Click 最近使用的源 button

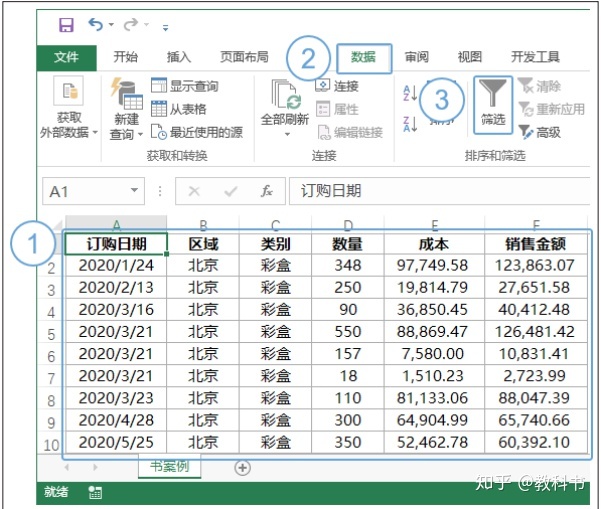point(197,132)
